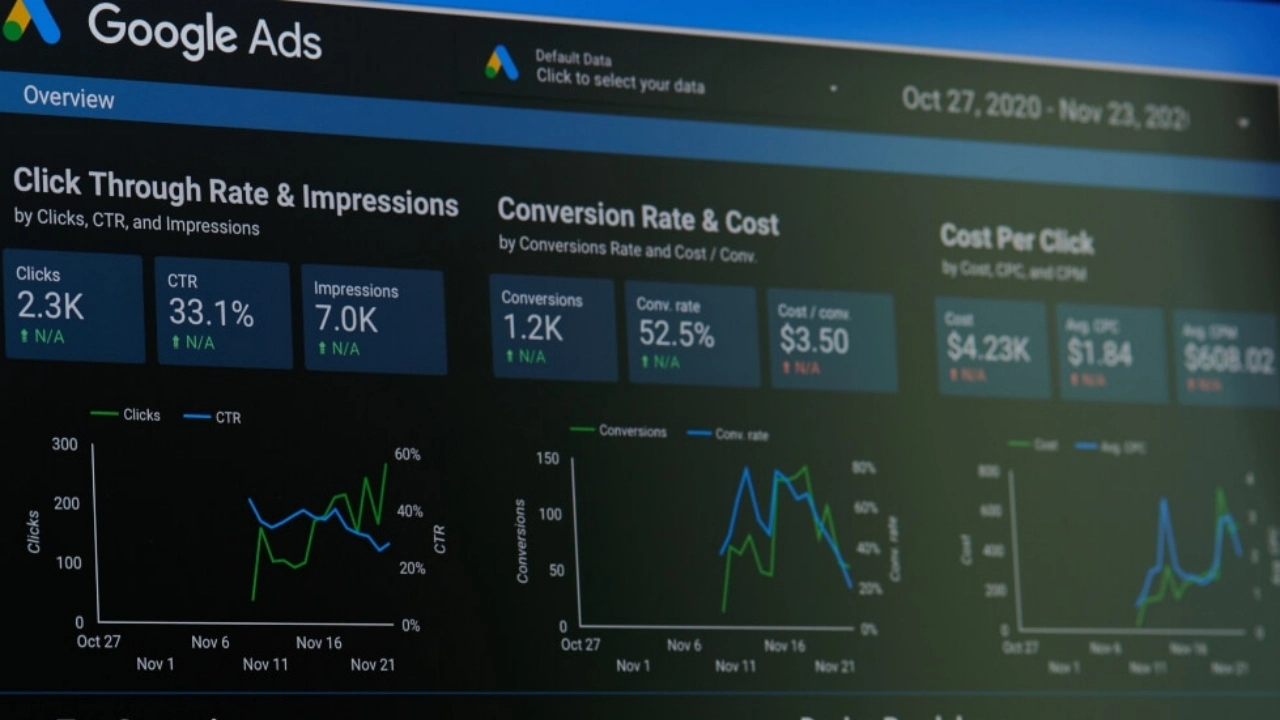Screen dimensions: 1280x720
Task: Toggle the Clicks series in the legend
Action: point(127,414)
